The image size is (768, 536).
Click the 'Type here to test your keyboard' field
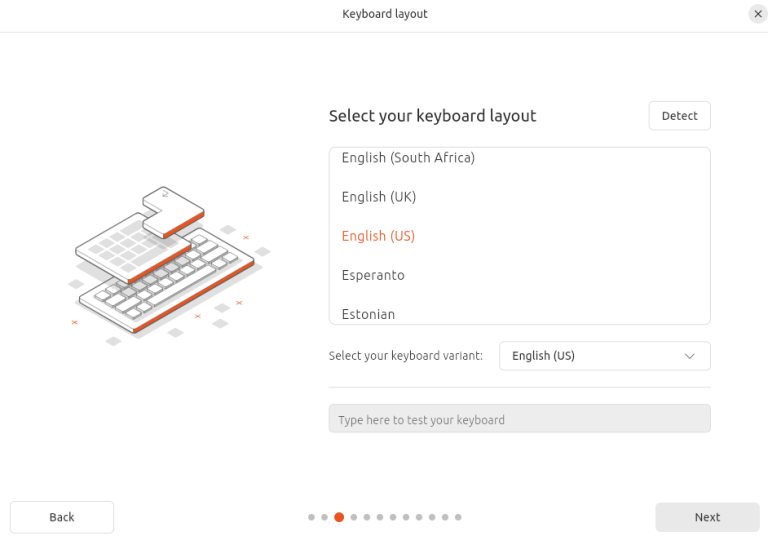click(x=519, y=419)
